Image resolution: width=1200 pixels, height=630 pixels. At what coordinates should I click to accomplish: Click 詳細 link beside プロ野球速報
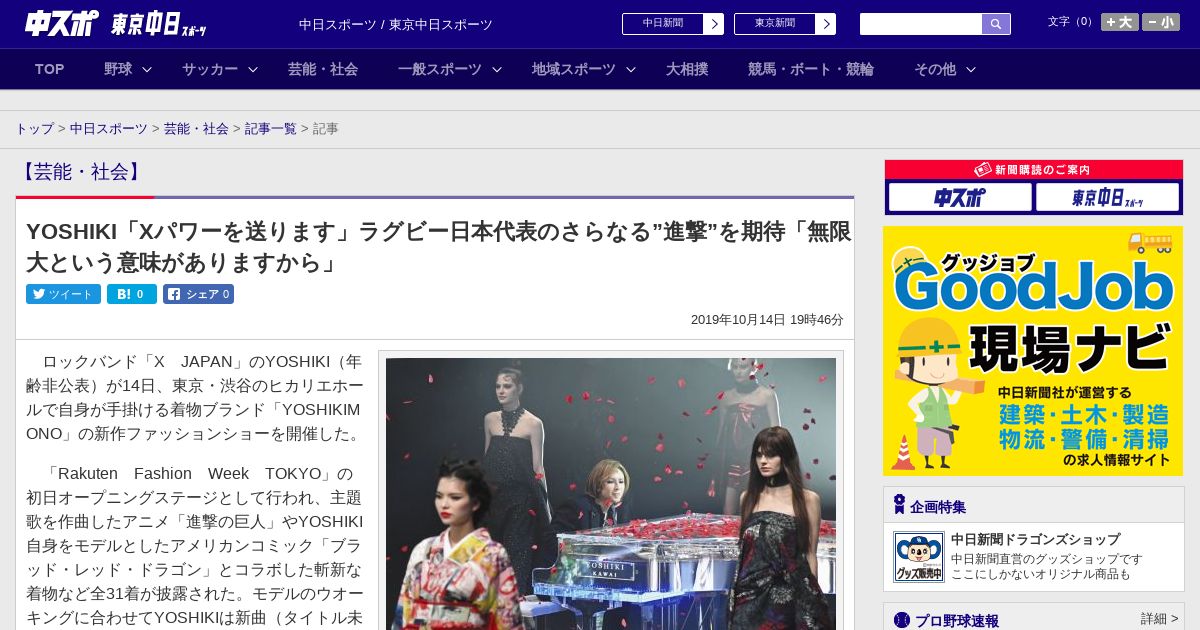point(1158,619)
